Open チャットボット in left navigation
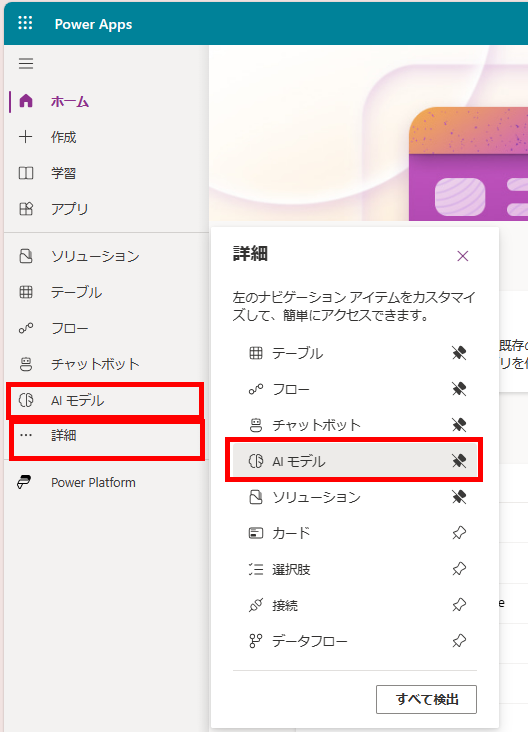The image size is (528, 732). coord(106,364)
